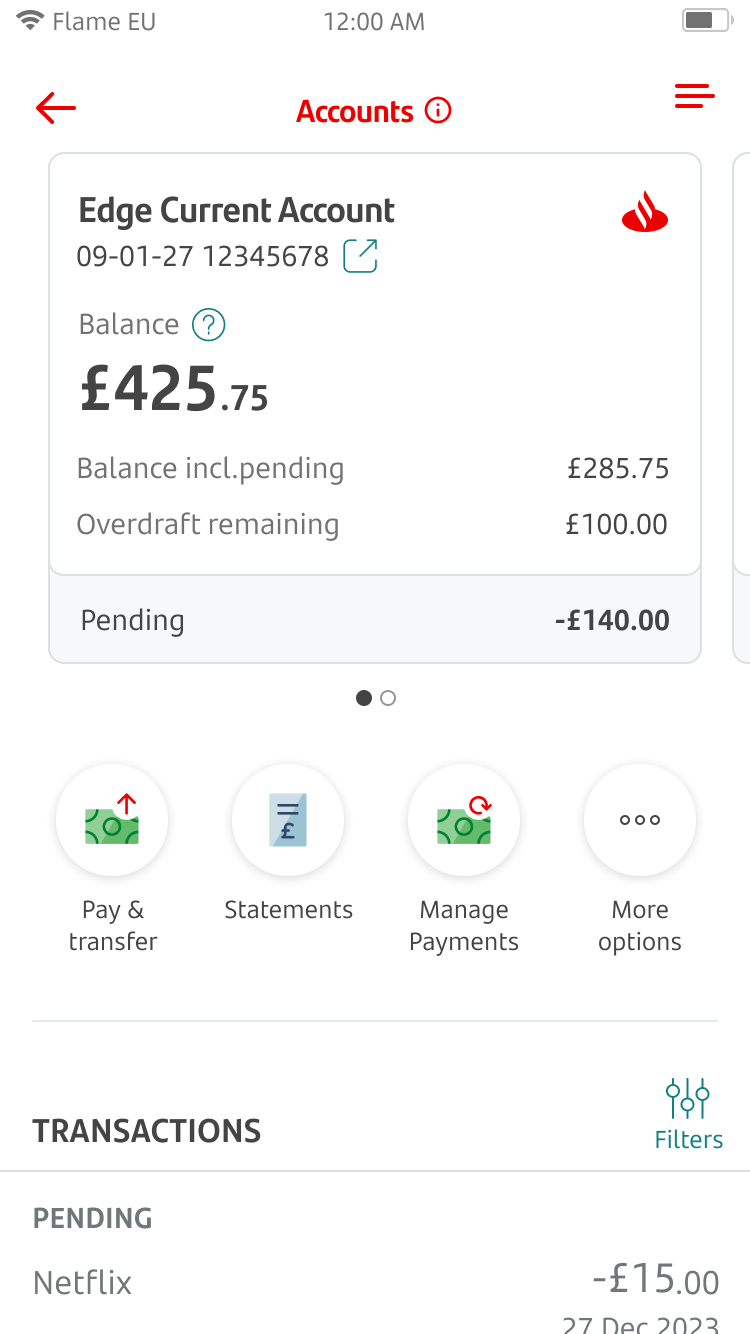Open transaction Filters
750x1334 pixels.
(688, 1114)
